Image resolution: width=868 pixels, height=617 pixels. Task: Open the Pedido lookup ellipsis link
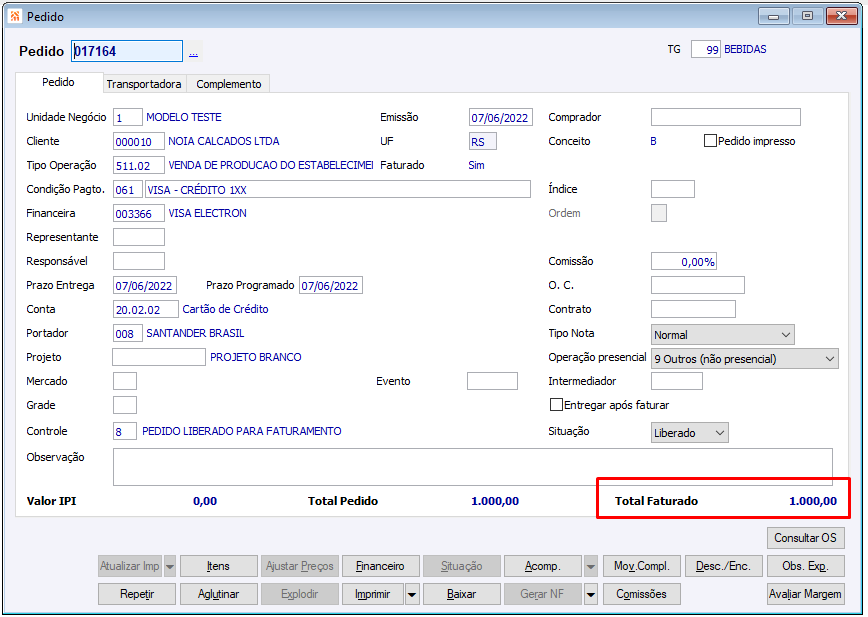click(193, 52)
